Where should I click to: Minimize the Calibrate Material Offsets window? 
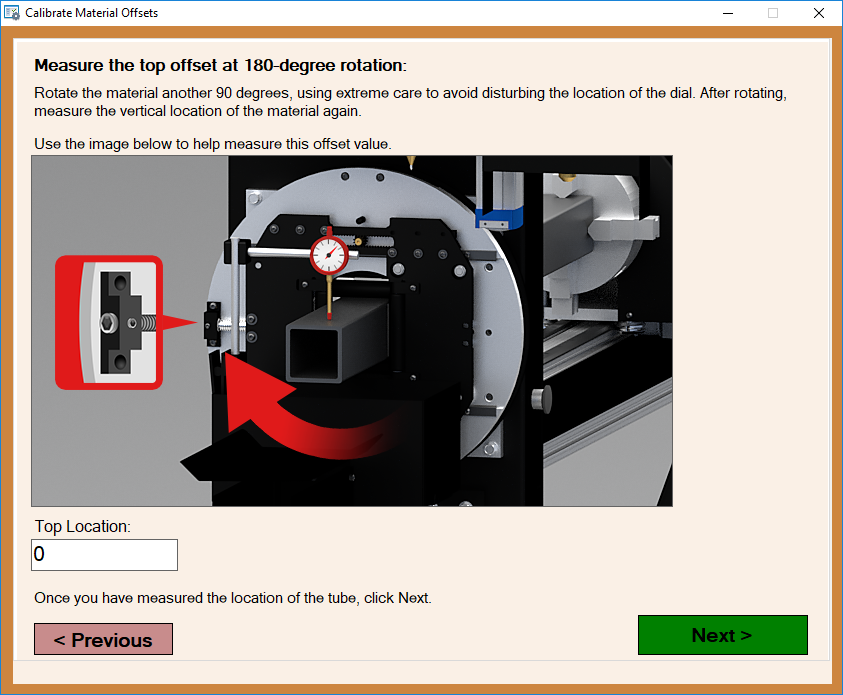(728, 13)
